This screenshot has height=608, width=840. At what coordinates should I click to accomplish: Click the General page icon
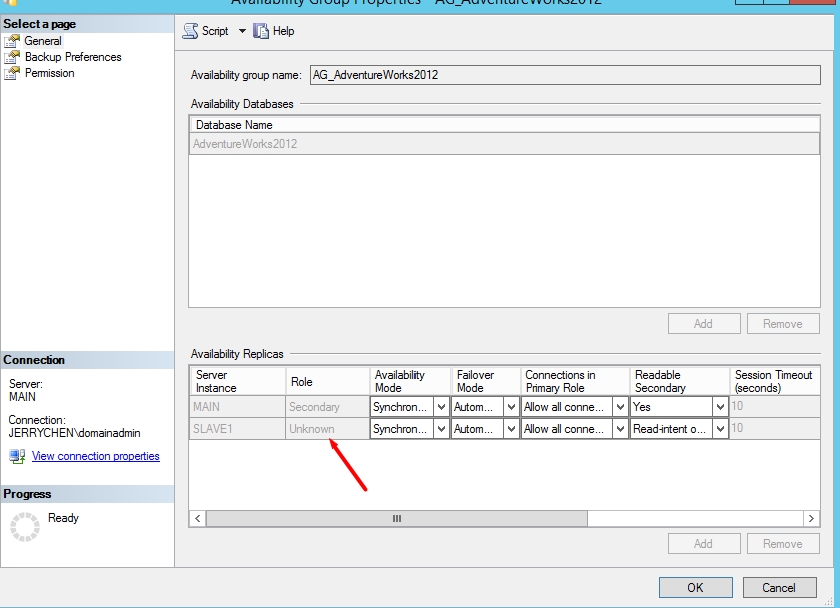click(x=12, y=41)
